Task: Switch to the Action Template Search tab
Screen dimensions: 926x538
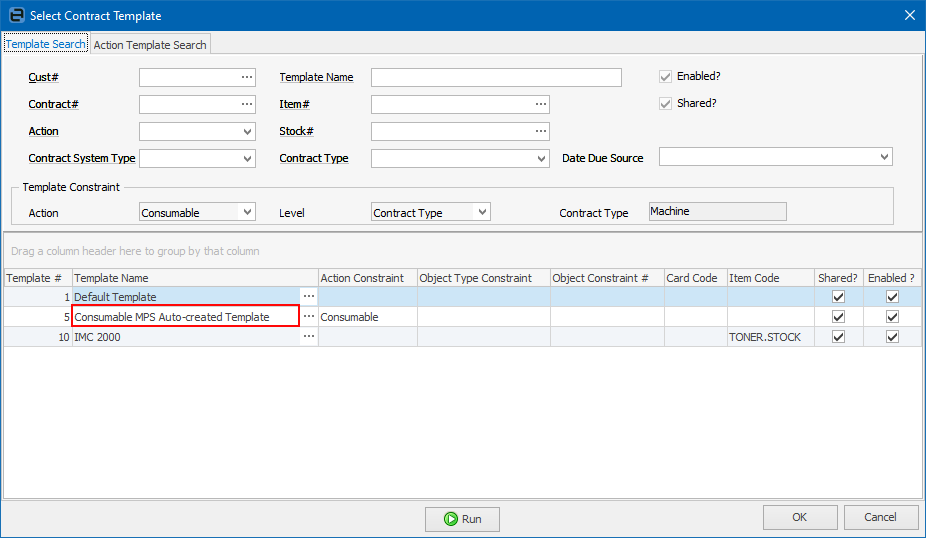Action: pos(150,45)
